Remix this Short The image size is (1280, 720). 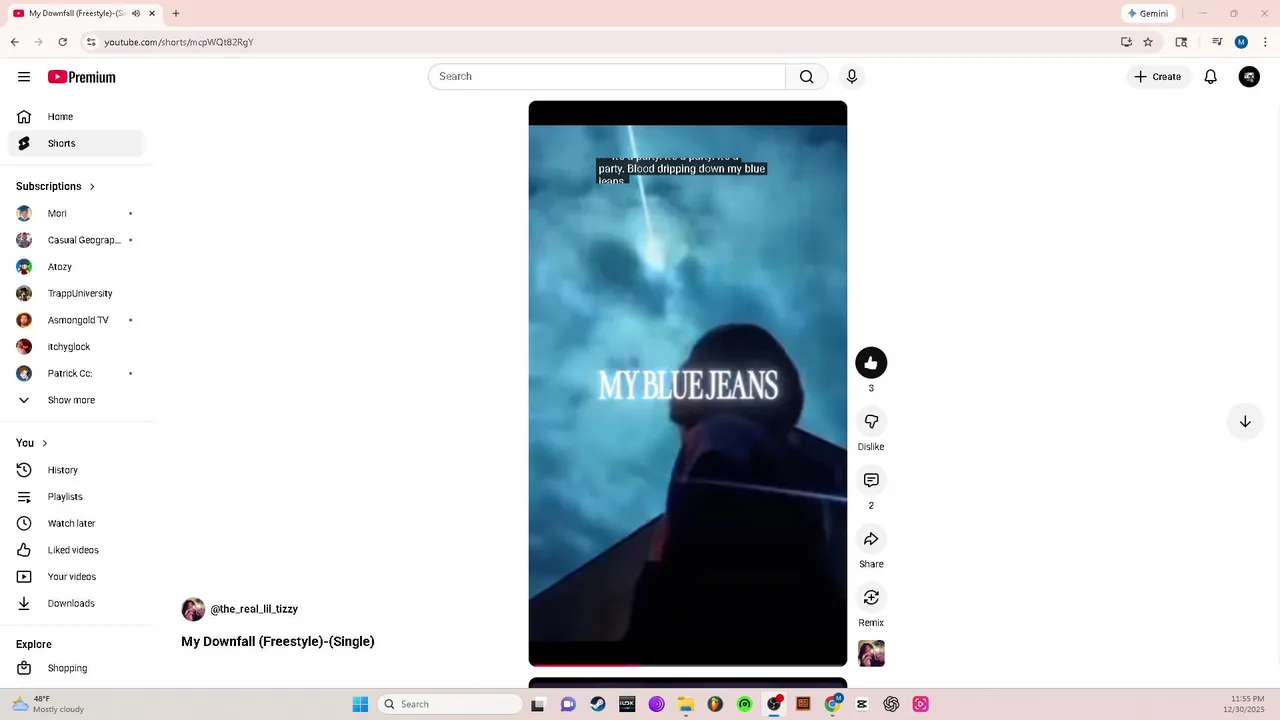coord(871,597)
